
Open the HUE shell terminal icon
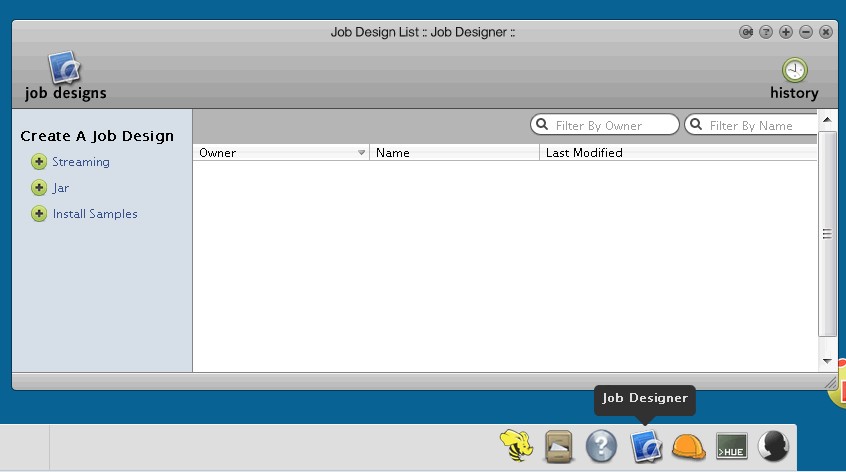pyautogui.click(x=732, y=446)
